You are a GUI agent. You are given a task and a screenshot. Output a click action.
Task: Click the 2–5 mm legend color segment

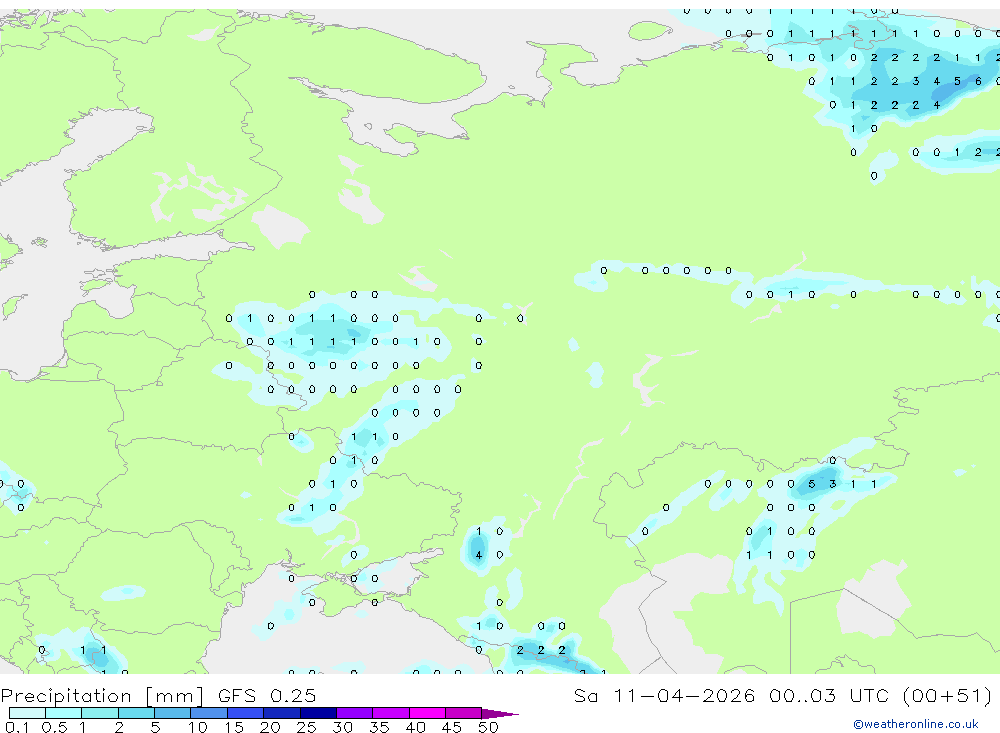136,713
